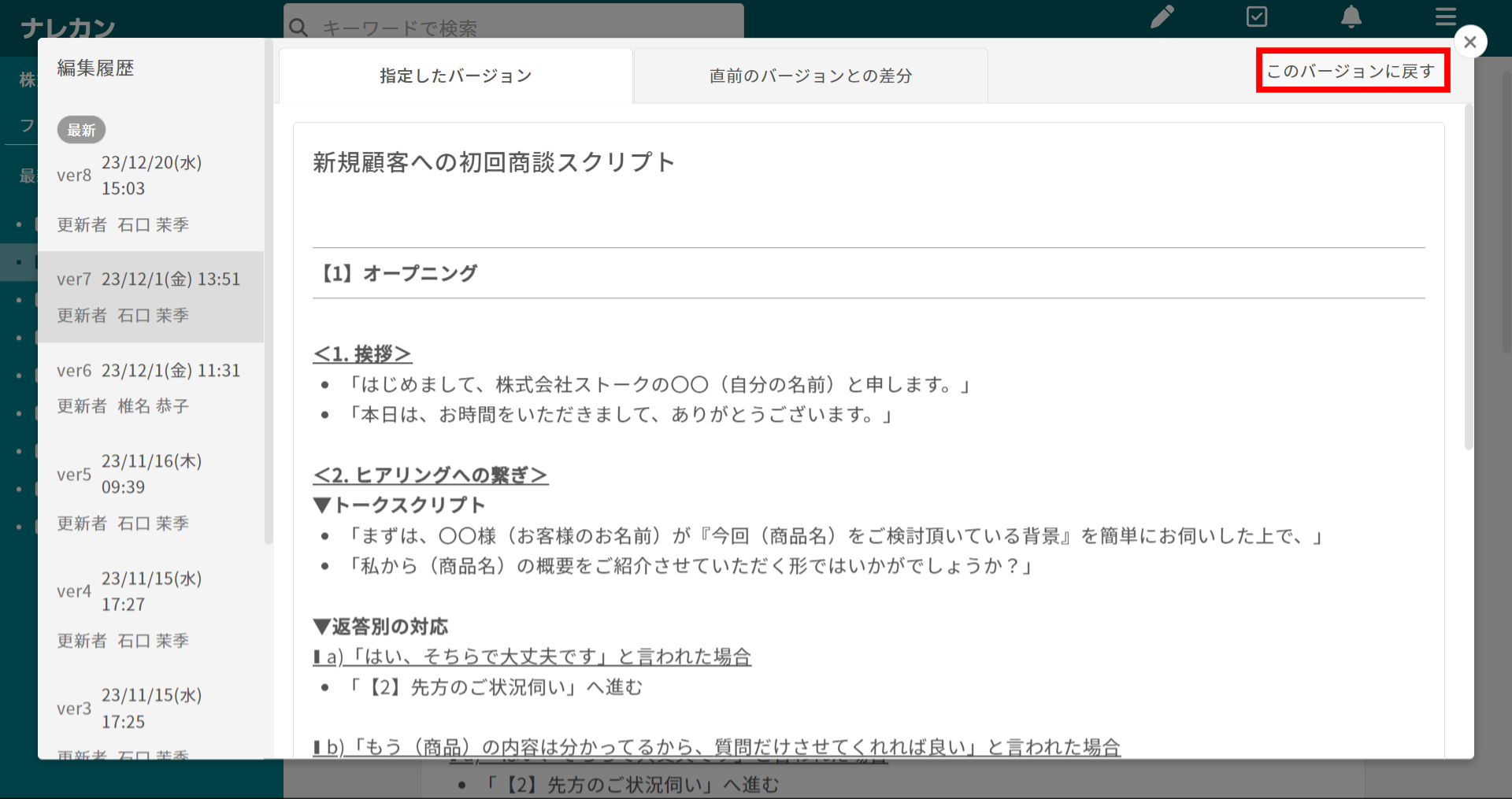1512x799 pixels.
Task: Click the このバージョンに戻す button
Action: pos(1351,72)
